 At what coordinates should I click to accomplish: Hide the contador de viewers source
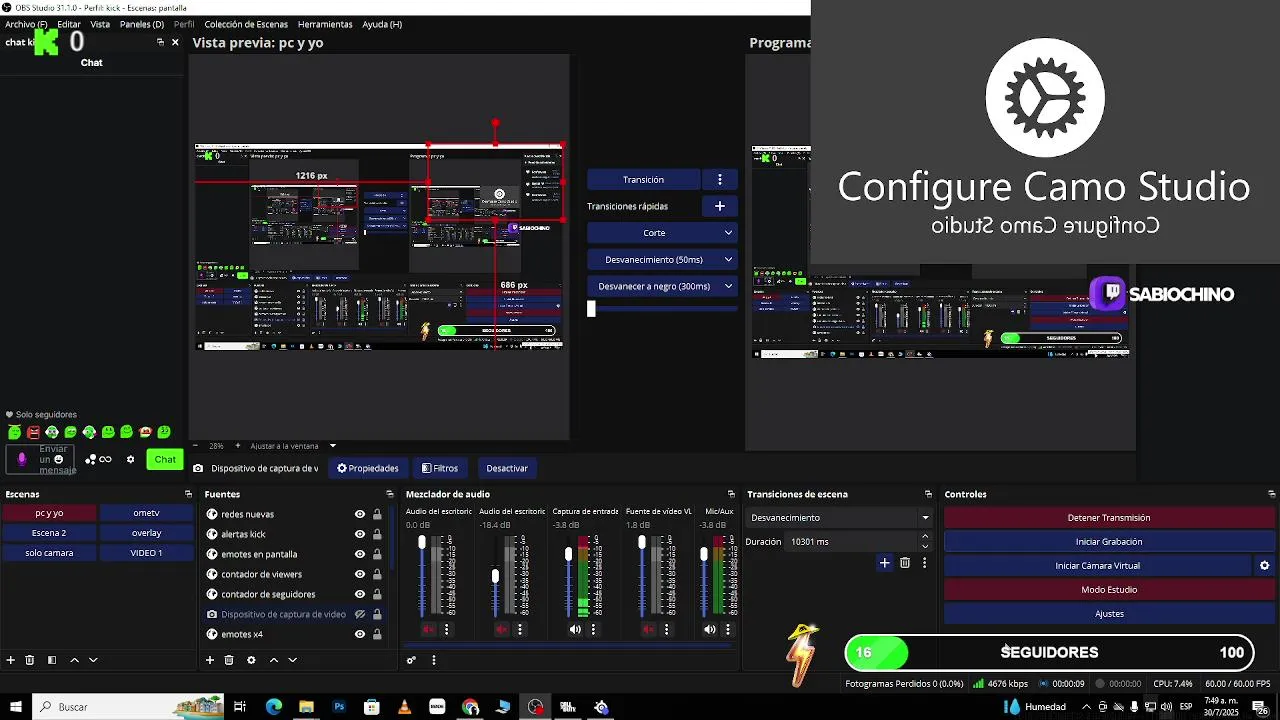(360, 574)
